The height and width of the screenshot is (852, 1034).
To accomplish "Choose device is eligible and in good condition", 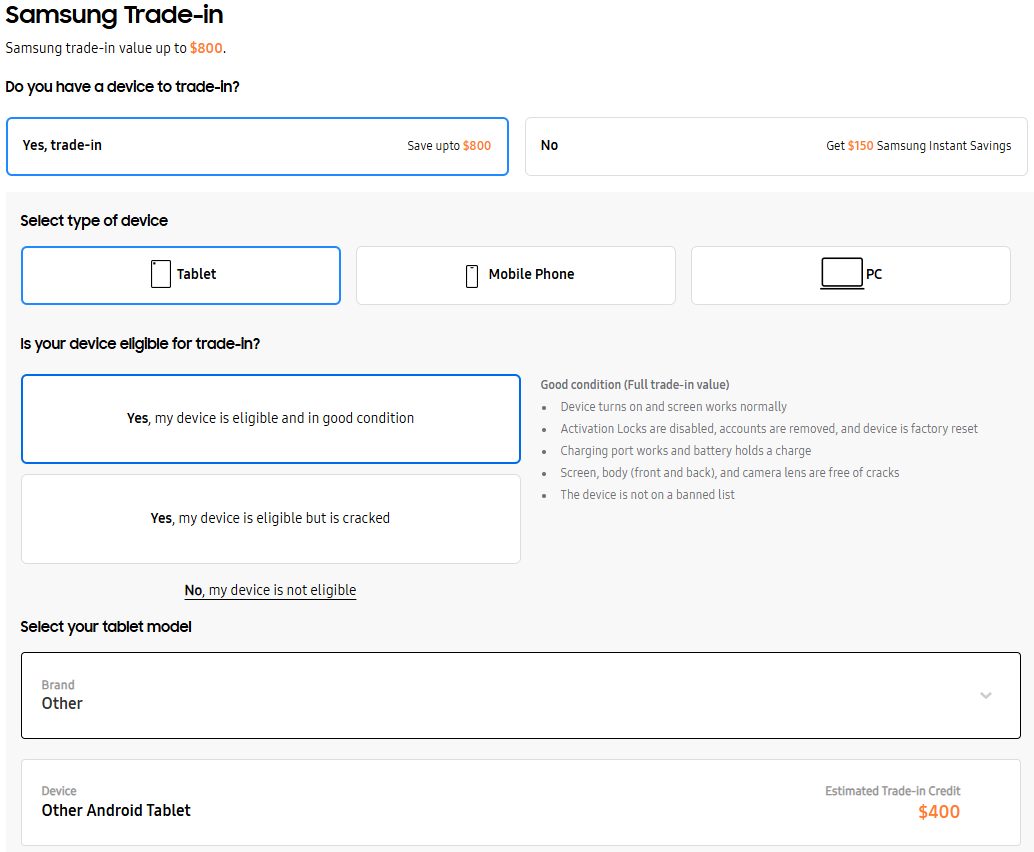I will click(x=271, y=419).
